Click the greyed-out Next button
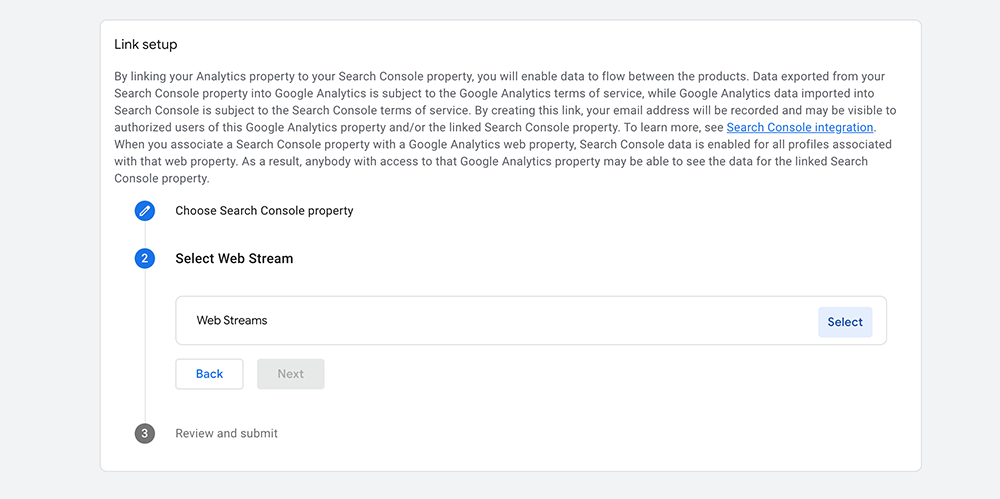 point(290,374)
